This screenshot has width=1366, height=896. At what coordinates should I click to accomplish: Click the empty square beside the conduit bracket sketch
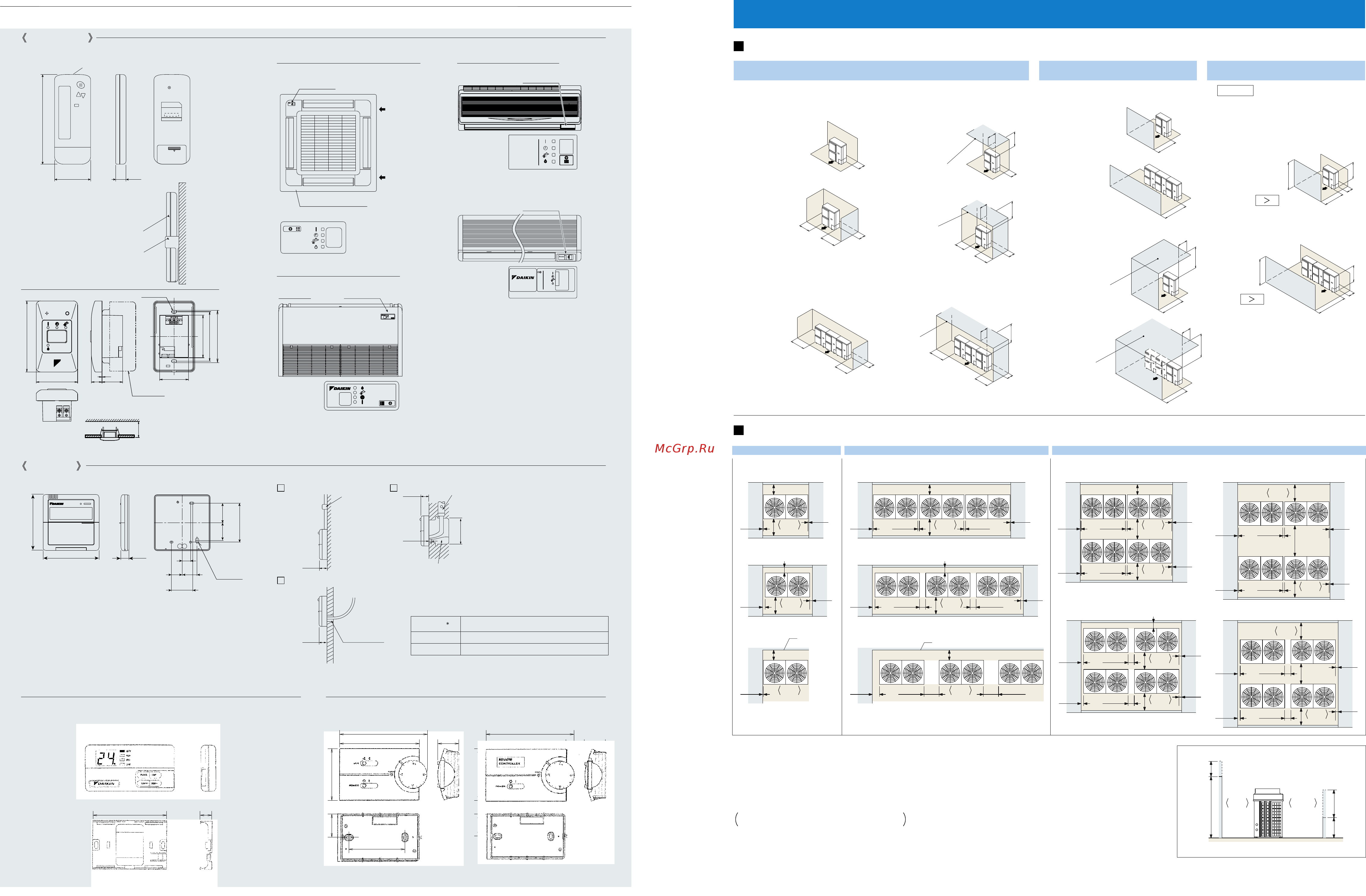tap(394, 488)
